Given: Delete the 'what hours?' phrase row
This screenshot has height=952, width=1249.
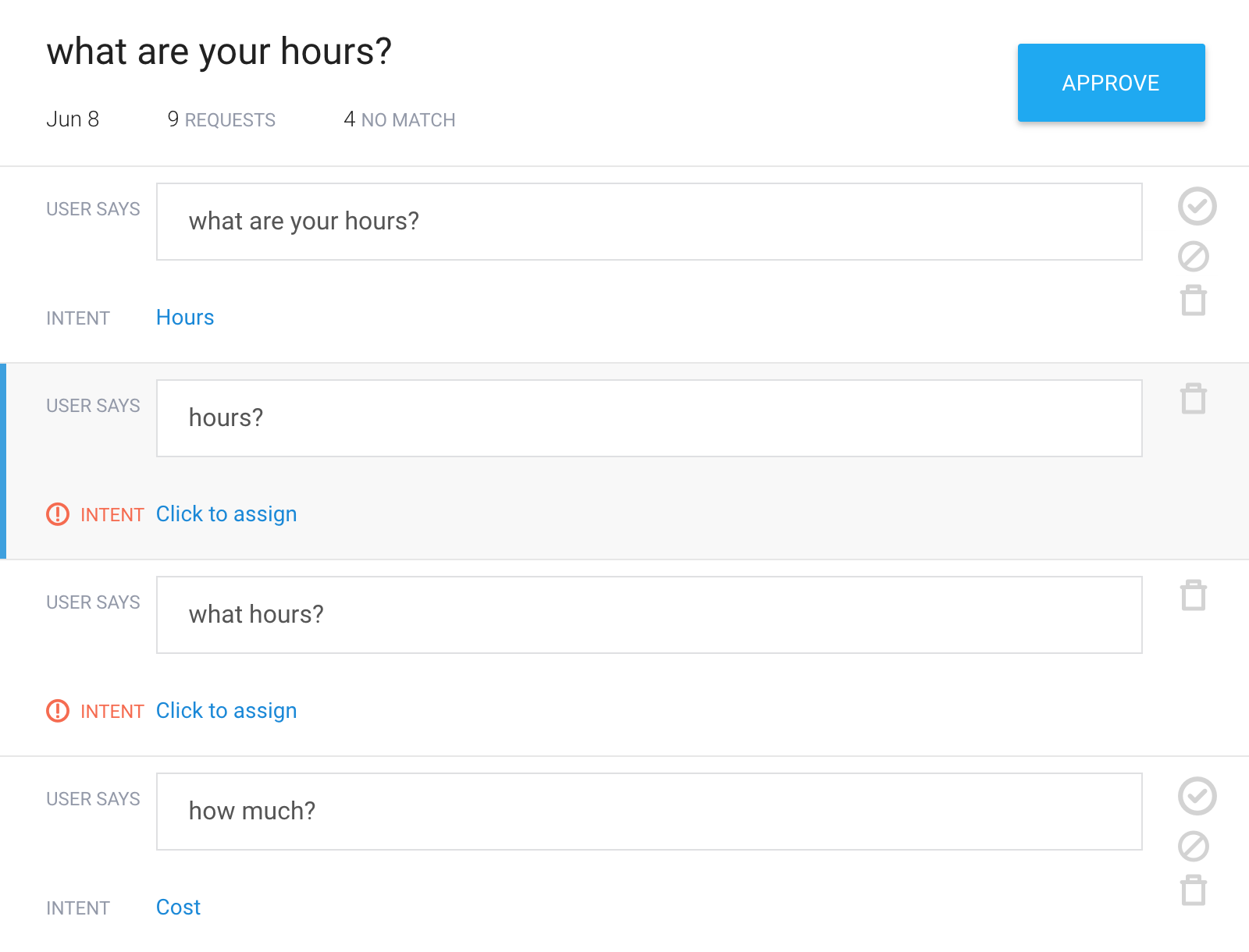Looking at the screenshot, I should click(1194, 595).
